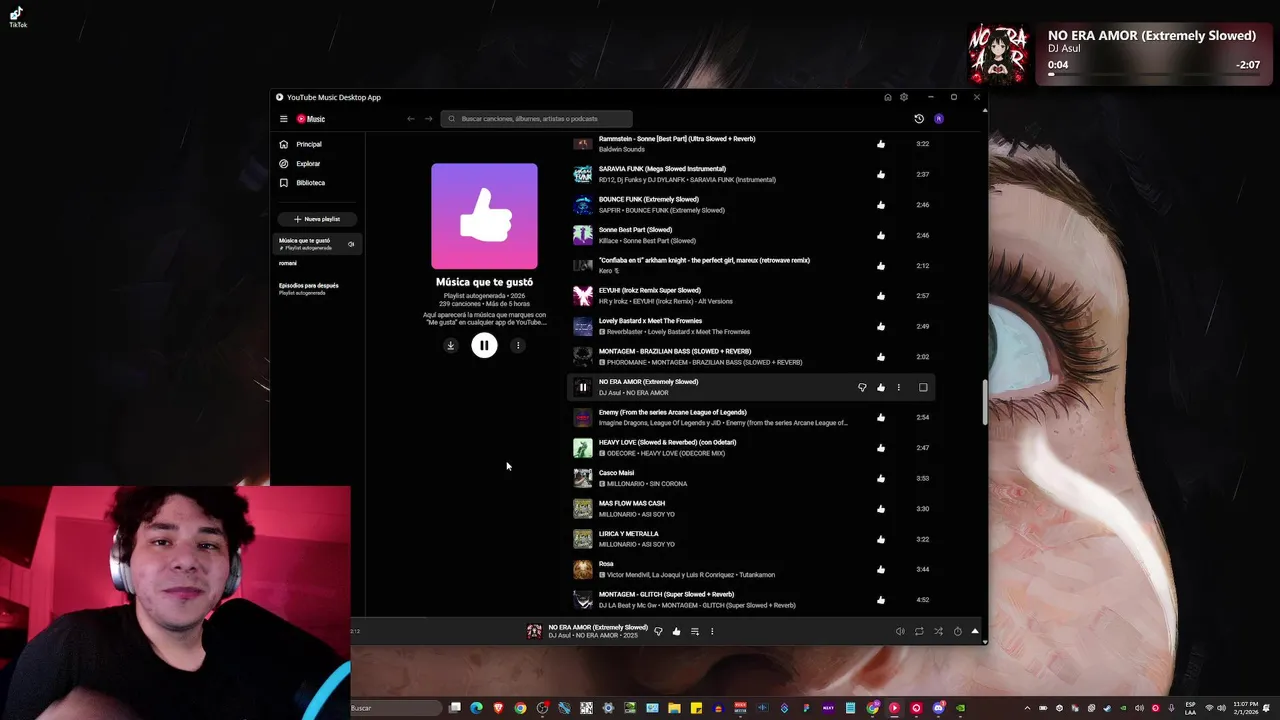Toggle repeat in player bar

point(919,631)
